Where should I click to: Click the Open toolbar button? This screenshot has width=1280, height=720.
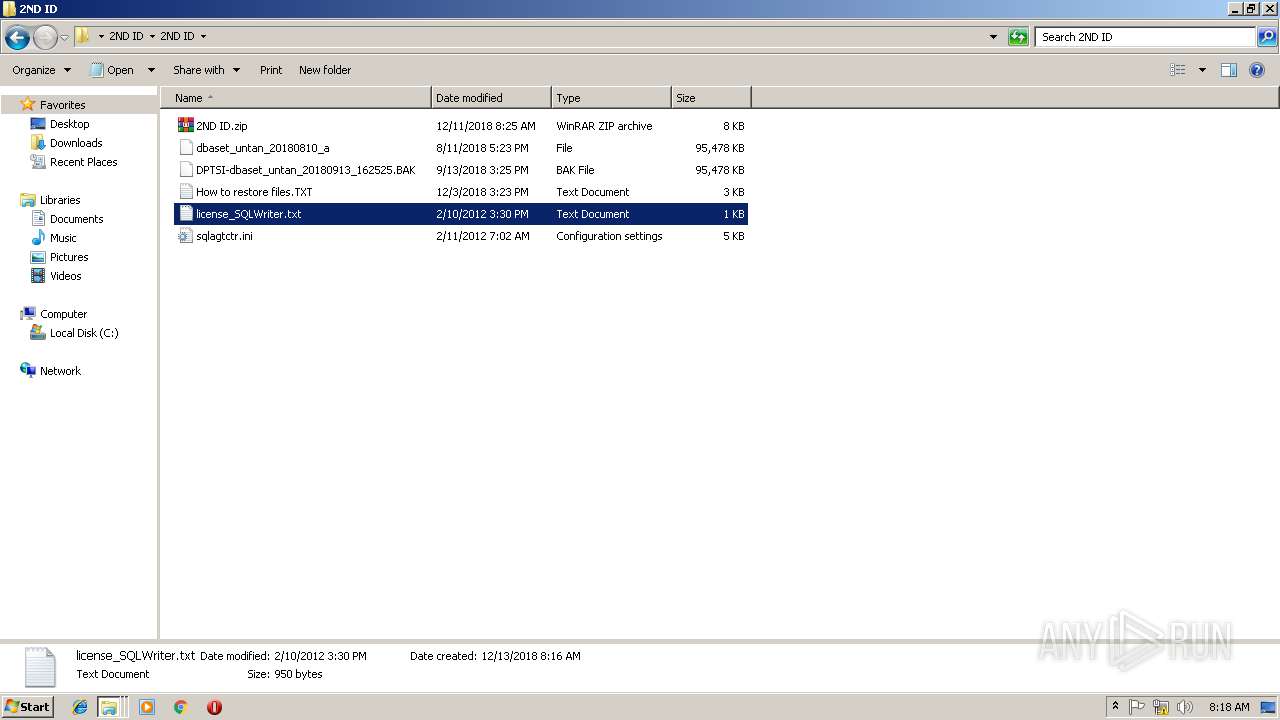[x=112, y=70]
